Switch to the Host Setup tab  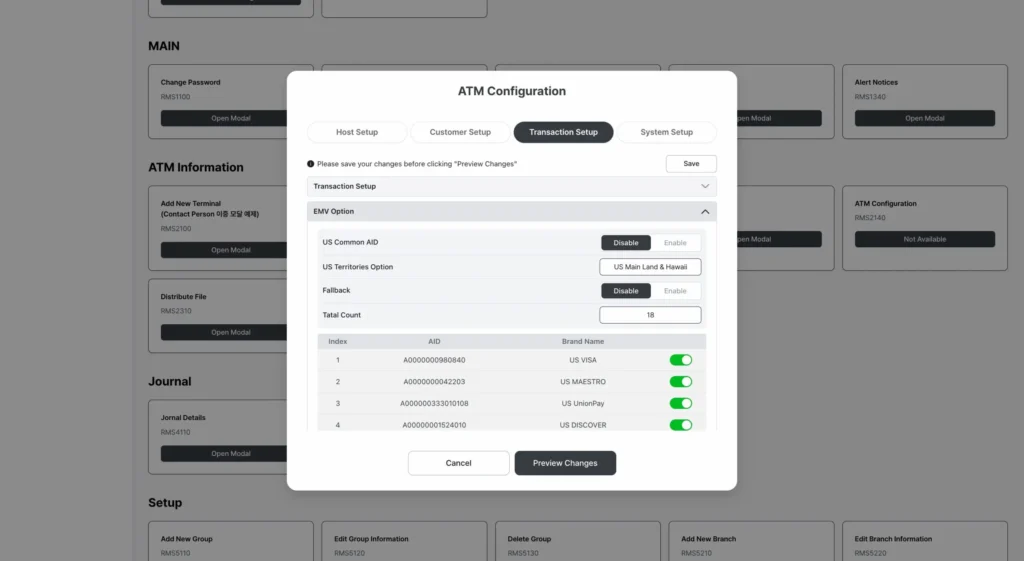tap(357, 132)
